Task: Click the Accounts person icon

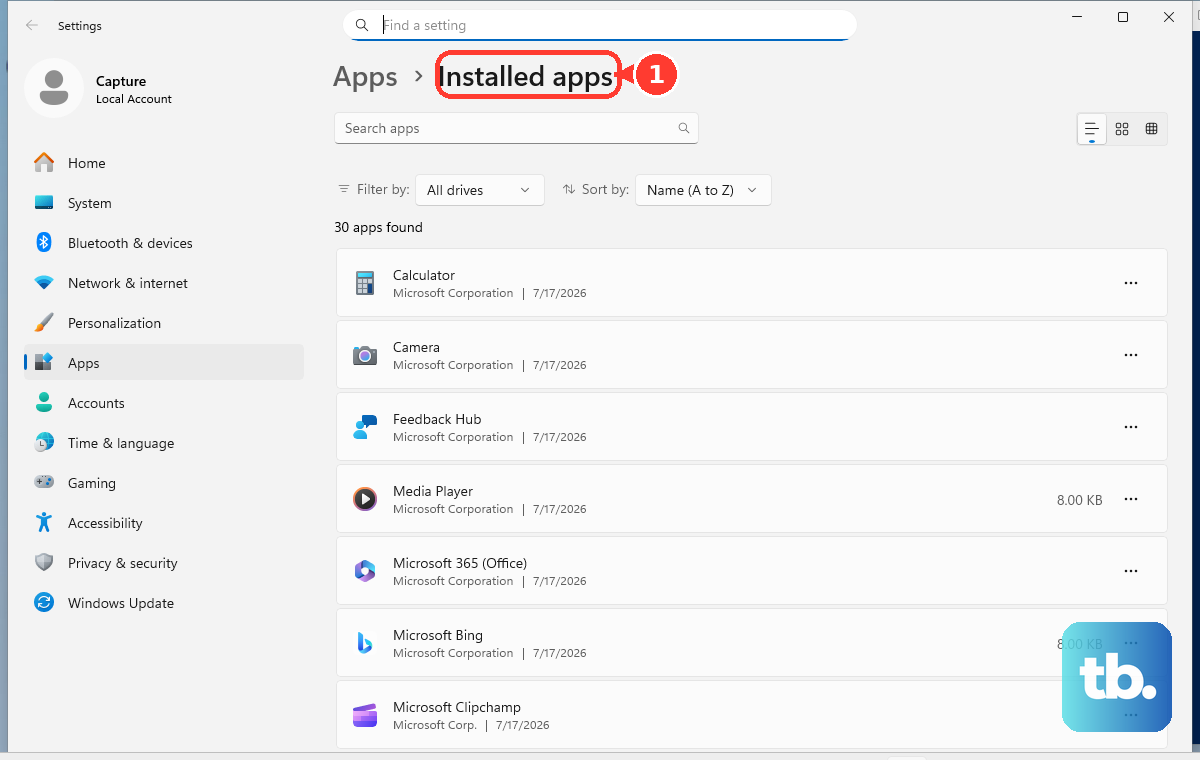Action: point(44,402)
